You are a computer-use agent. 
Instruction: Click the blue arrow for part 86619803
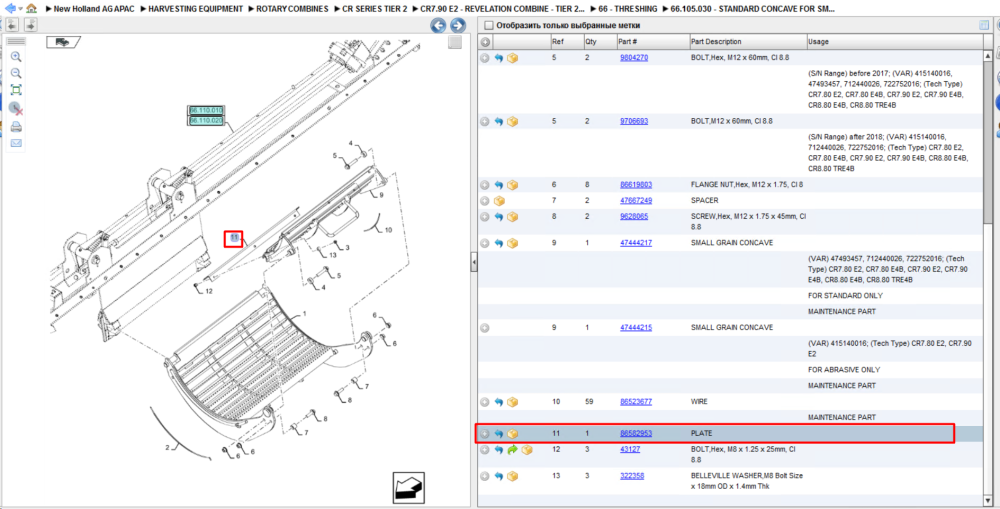pyautogui.click(x=499, y=185)
